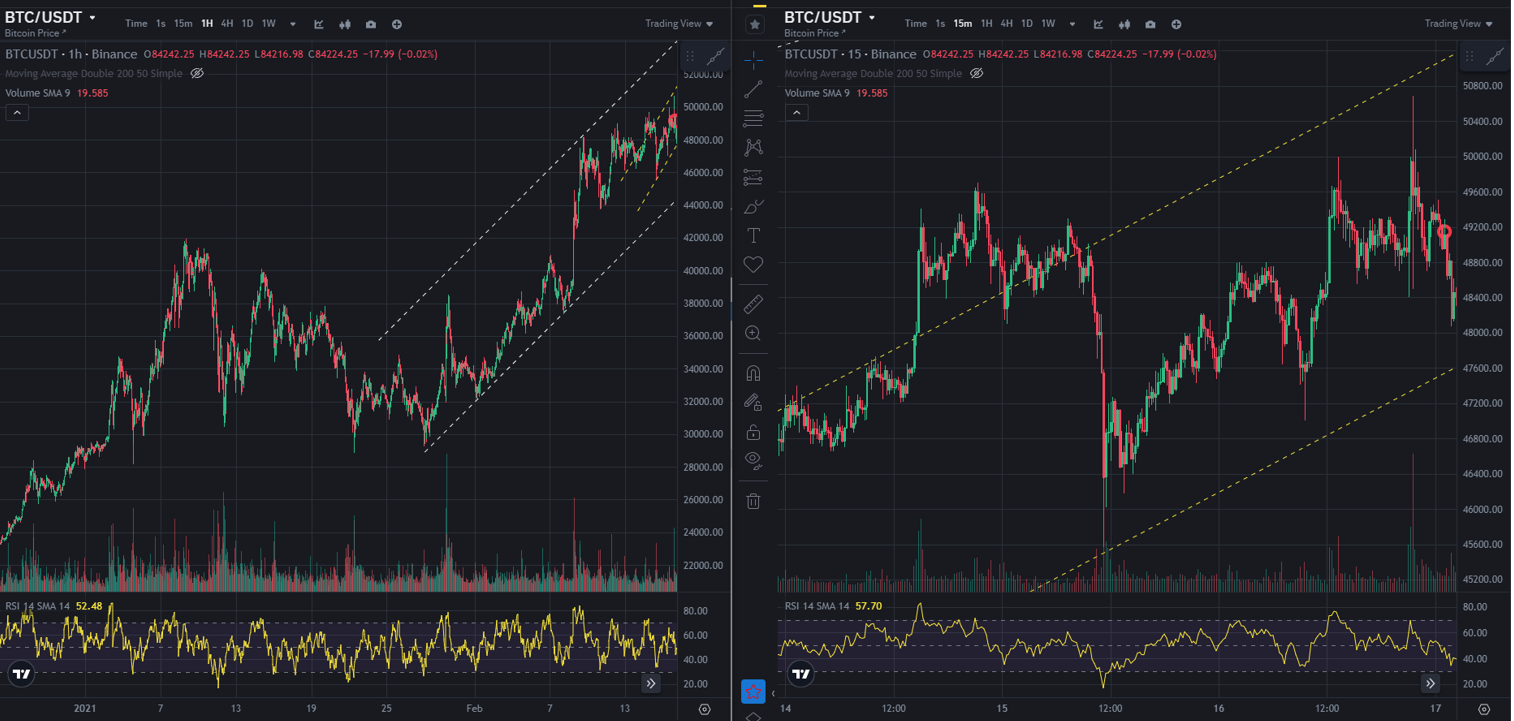Select 15m interval on left chart
Screen dimensions: 1514x721
pos(183,24)
